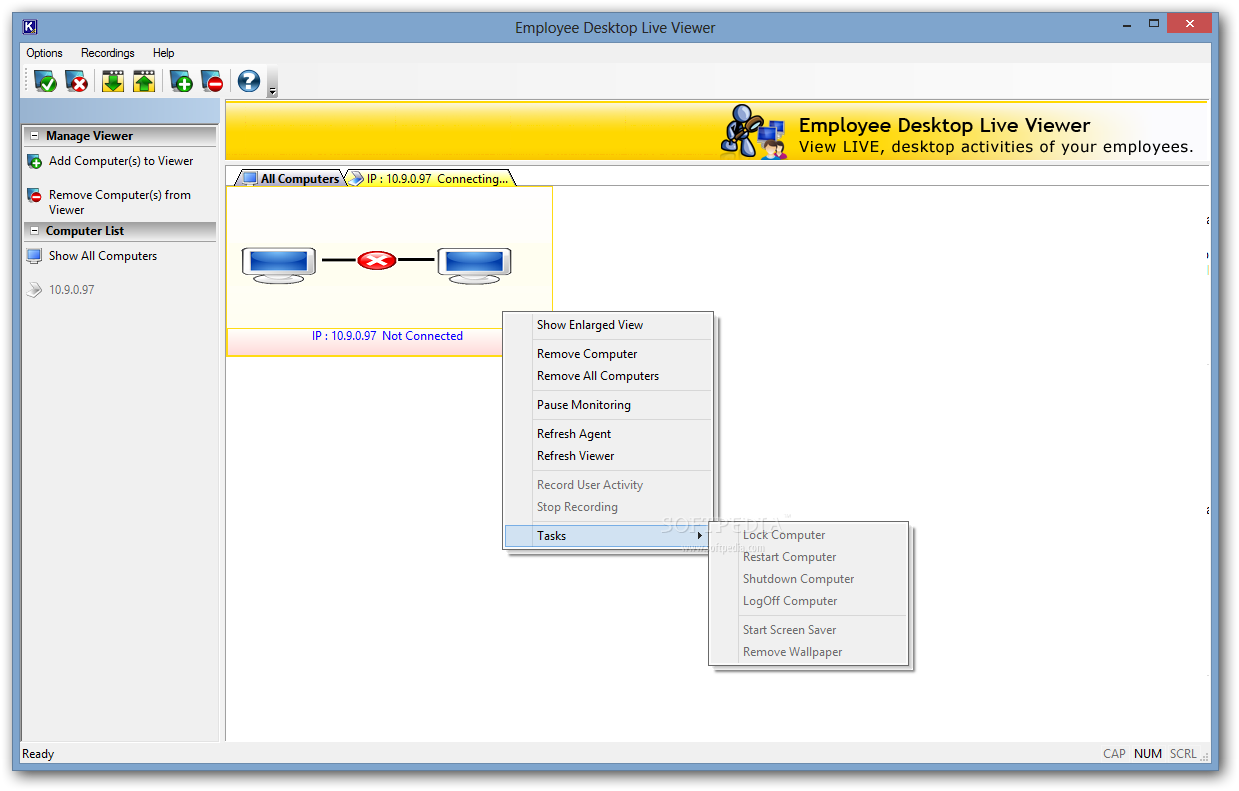Open help via the blue question mark icon
This screenshot has width=1239, height=791.
pyautogui.click(x=249, y=82)
